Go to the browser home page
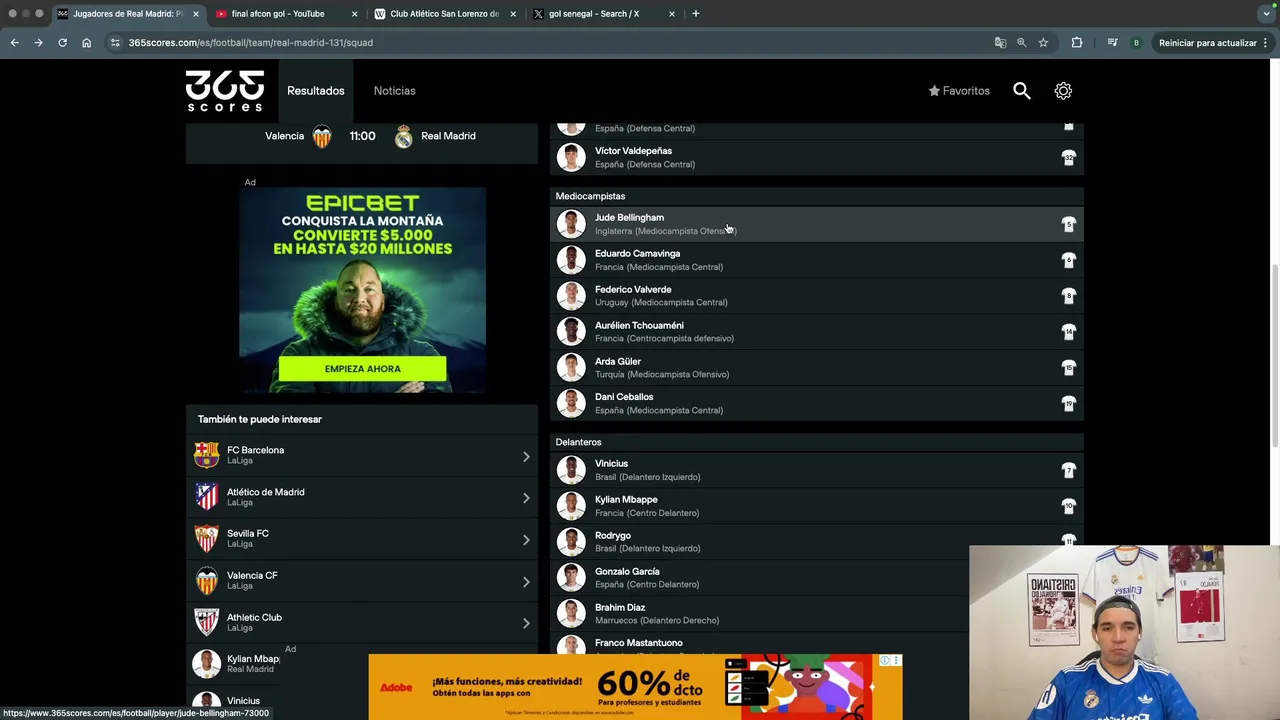Screen dimensions: 1280x720 pyautogui.click(x=86, y=43)
